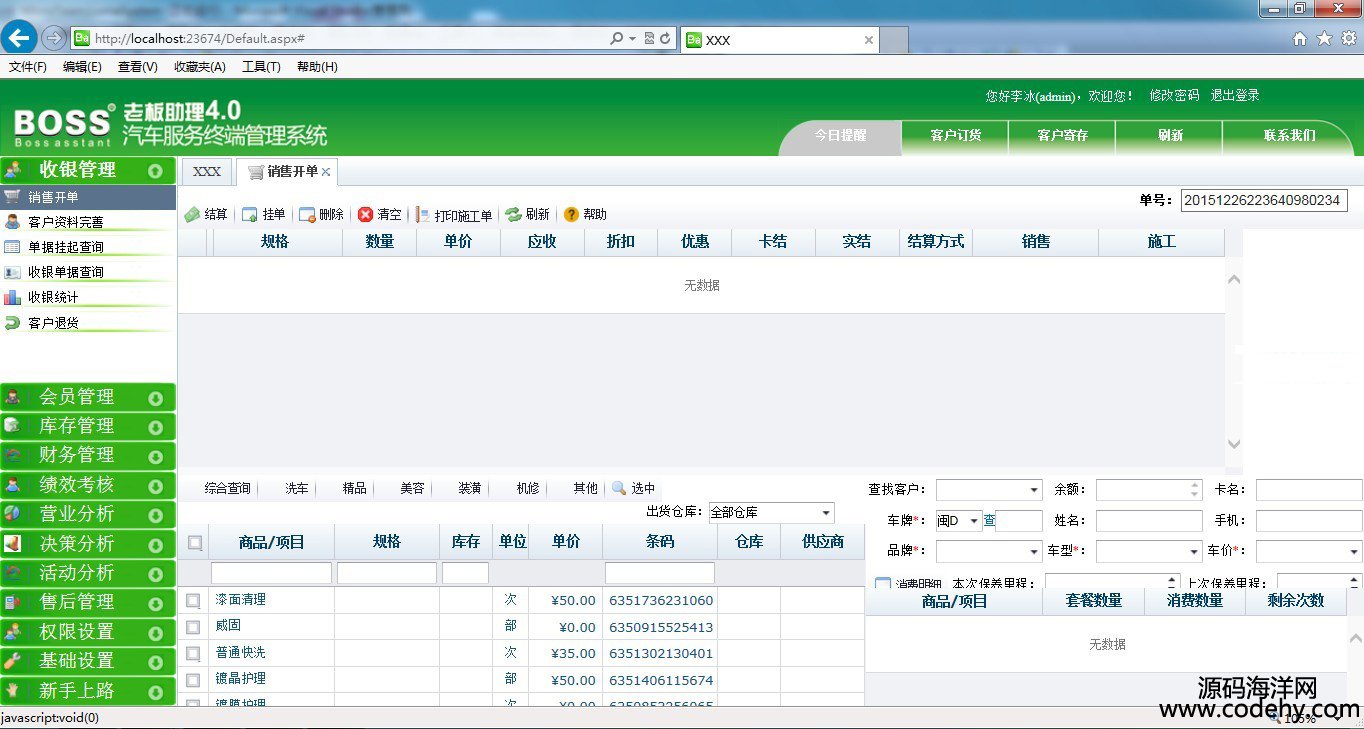Check the 威固 row checkbox

click(193, 627)
